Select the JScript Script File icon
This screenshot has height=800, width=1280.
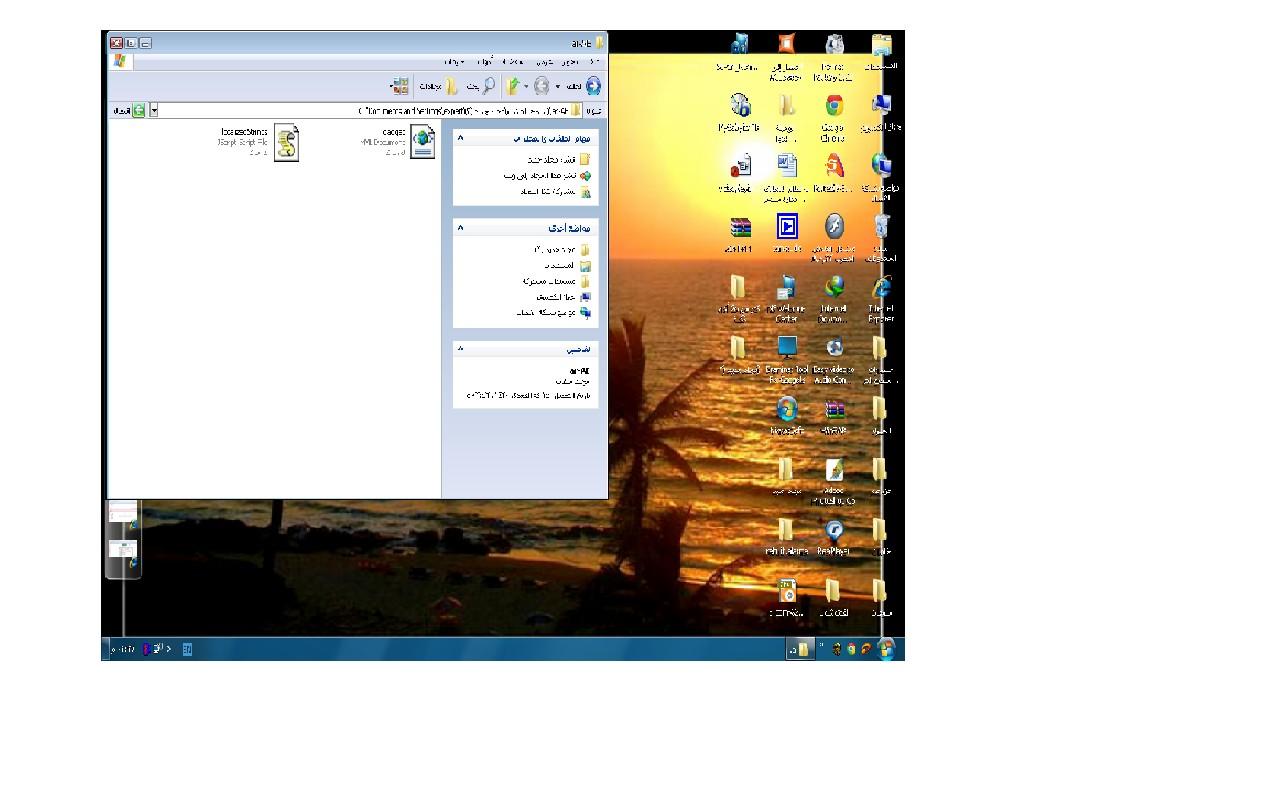click(287, 142)
